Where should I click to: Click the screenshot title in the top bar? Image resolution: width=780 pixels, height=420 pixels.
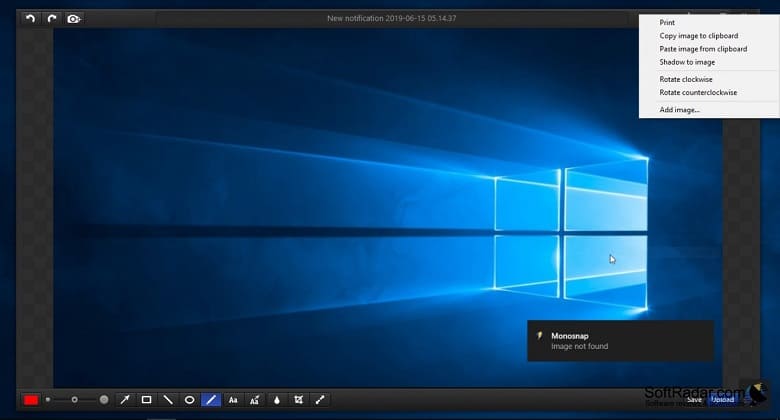(391, 18)
